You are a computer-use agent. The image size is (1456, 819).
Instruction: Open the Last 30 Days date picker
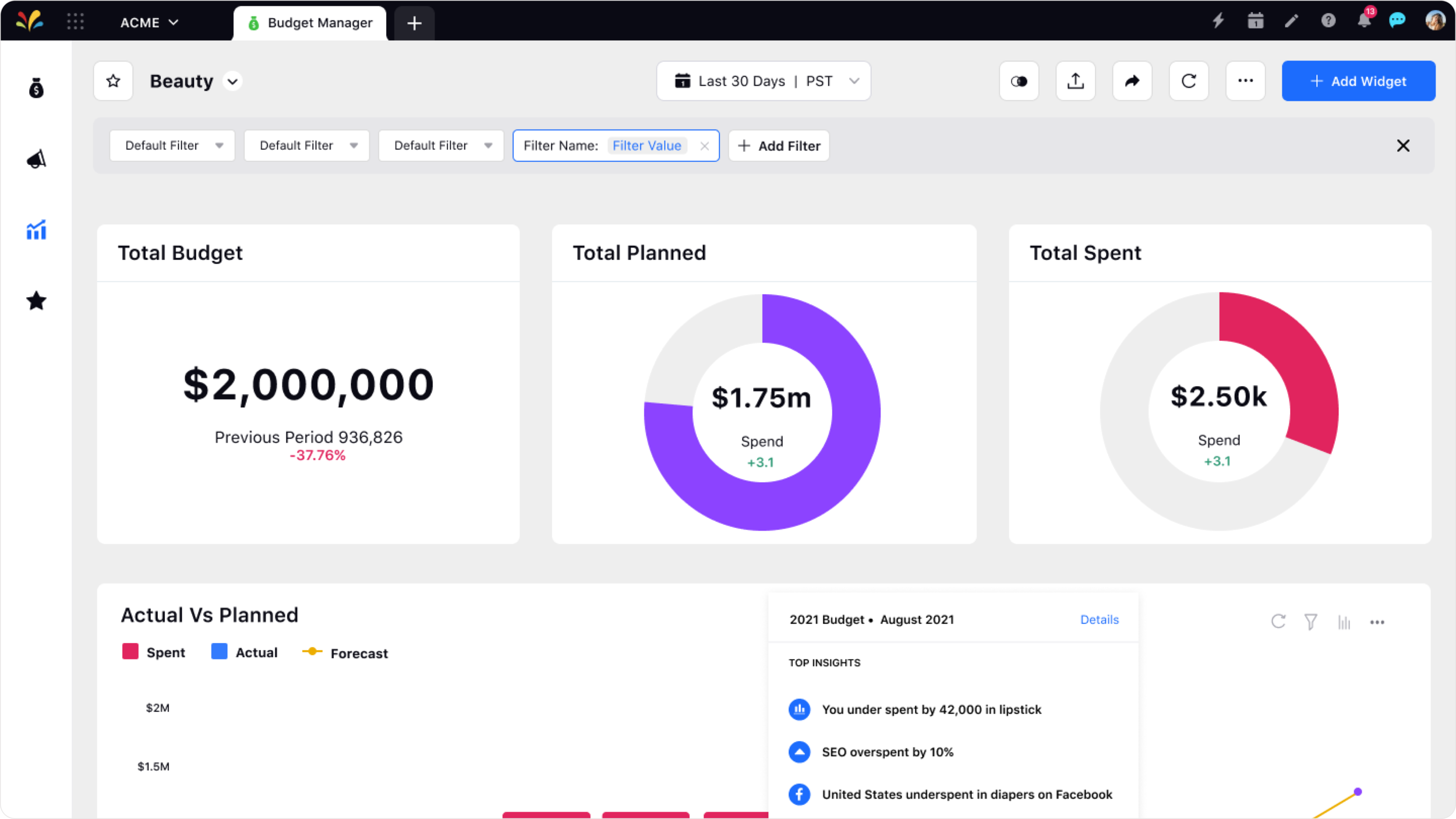point(764,81)
